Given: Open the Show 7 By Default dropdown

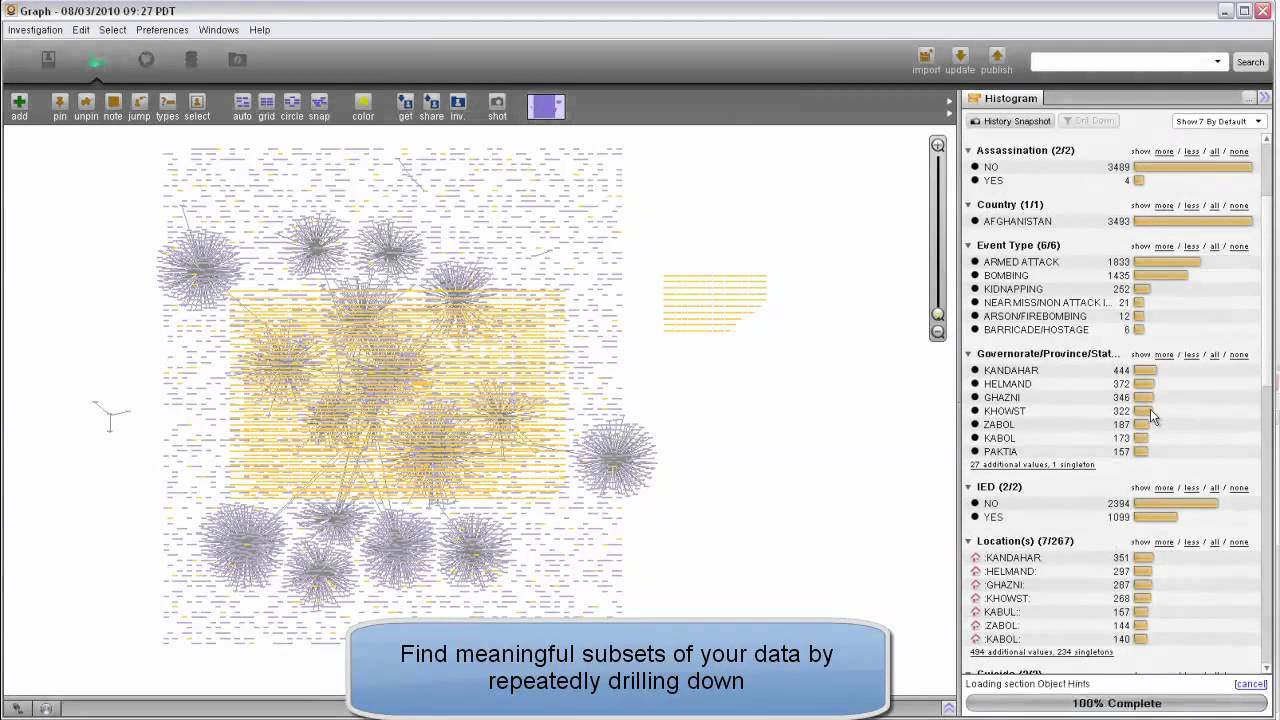Looking at the screenshot, I should click(1219, 122).
